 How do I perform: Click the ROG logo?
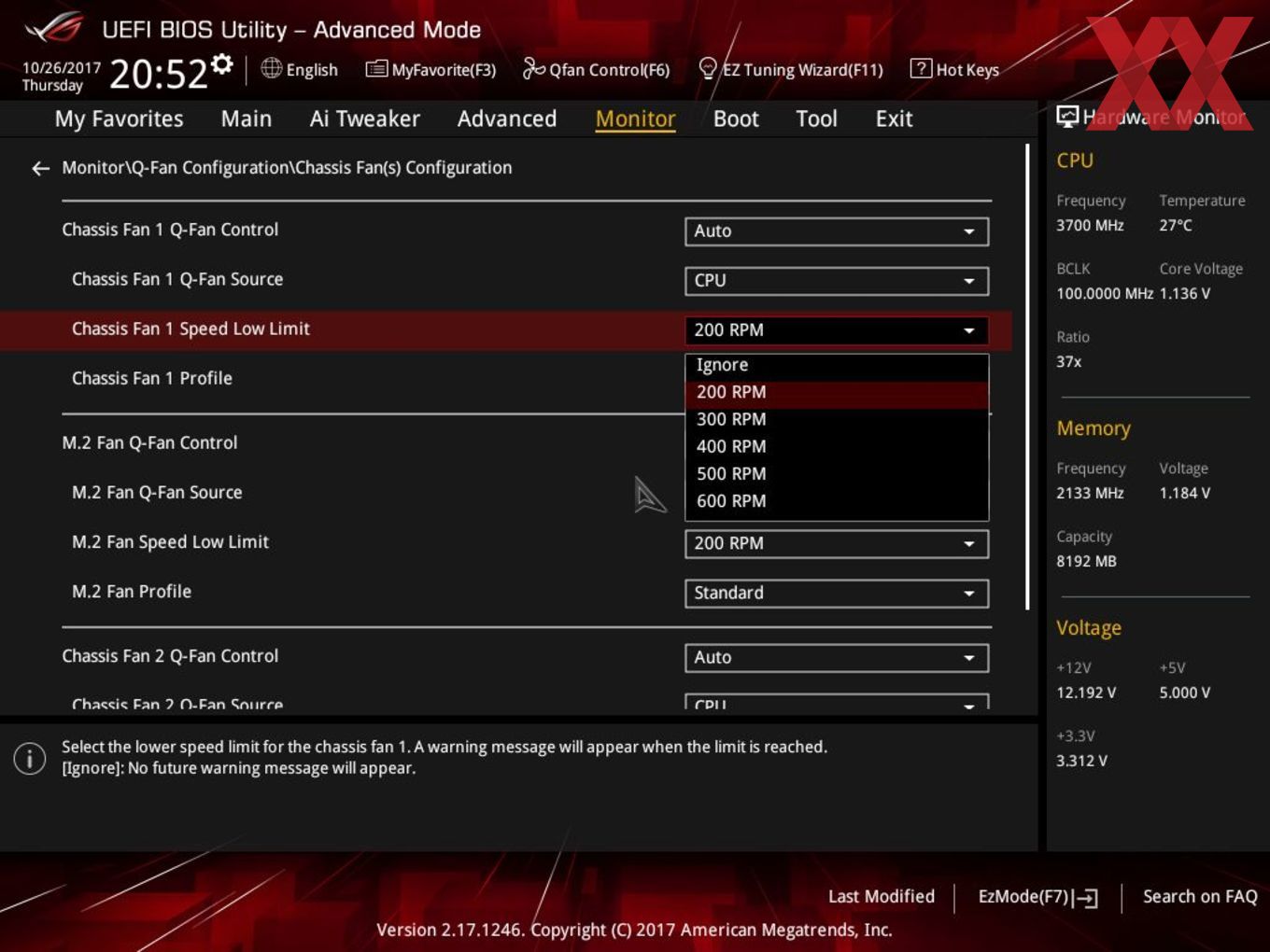(x=54, y=28)
